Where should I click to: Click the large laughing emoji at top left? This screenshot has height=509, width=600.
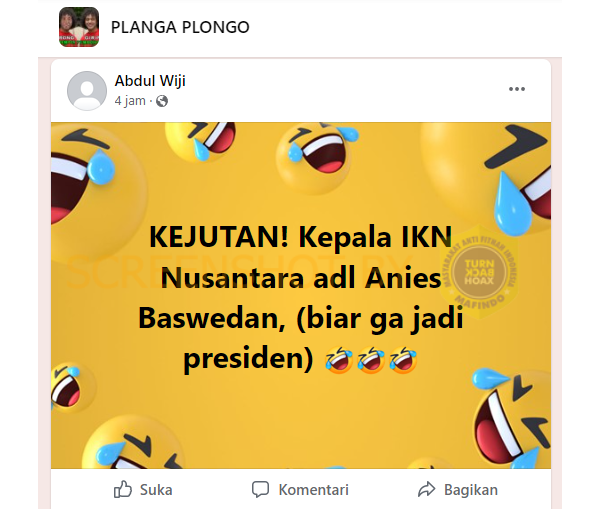coord(98,191)
